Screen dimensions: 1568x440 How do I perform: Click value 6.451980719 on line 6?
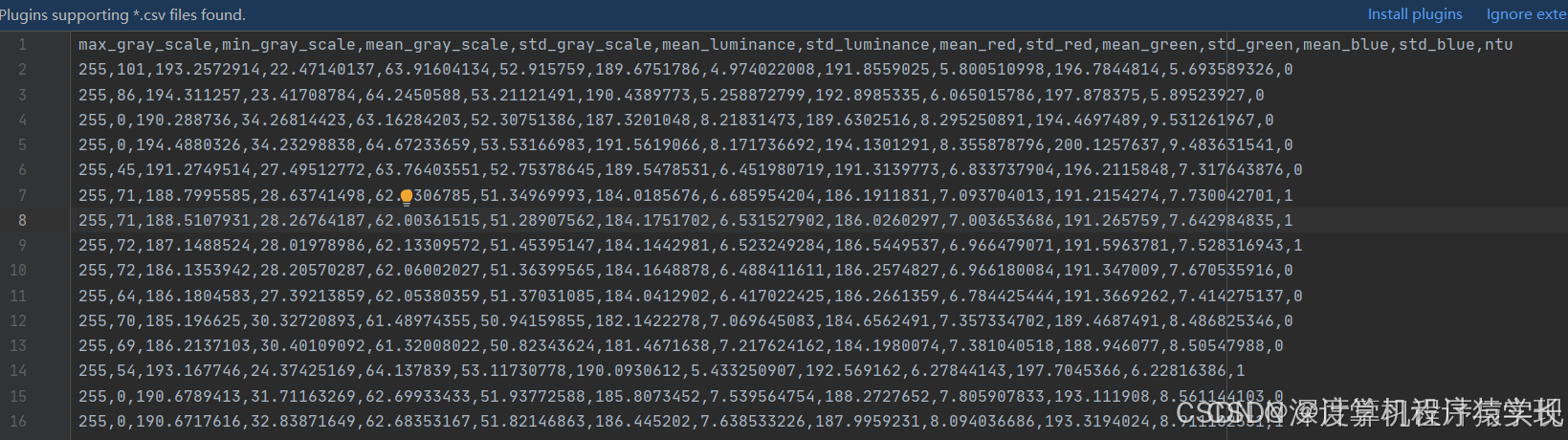point(772,169)
